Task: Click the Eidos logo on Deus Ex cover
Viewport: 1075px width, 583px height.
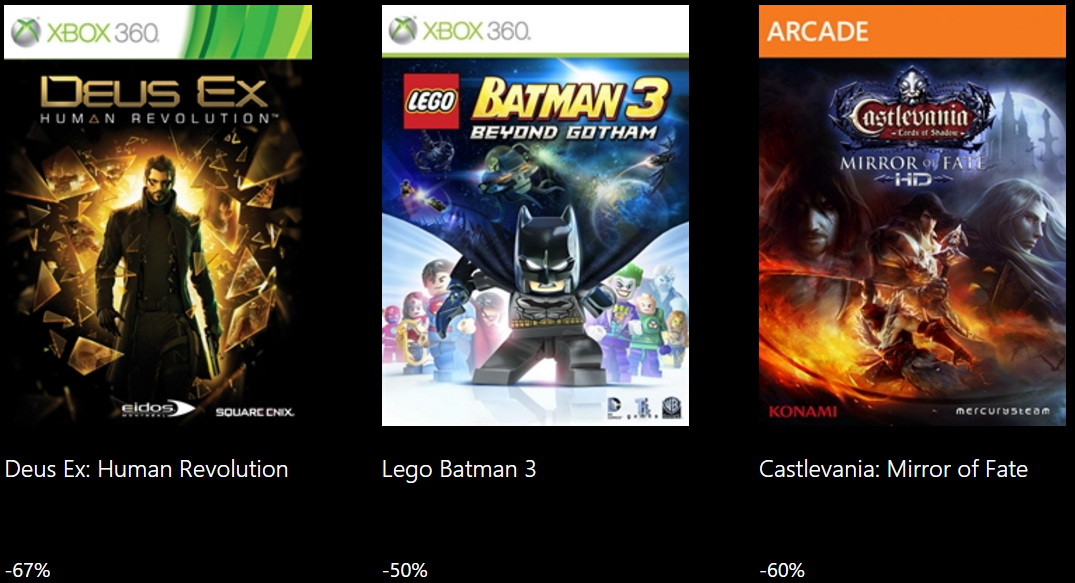Action: [x=158, y=409]
